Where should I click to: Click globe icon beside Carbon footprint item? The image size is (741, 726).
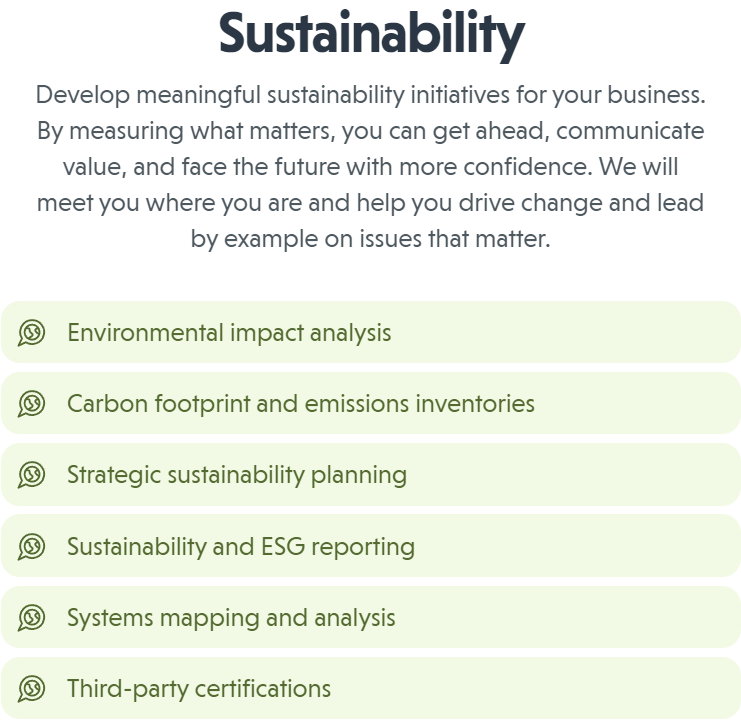[x=32, y=404]
